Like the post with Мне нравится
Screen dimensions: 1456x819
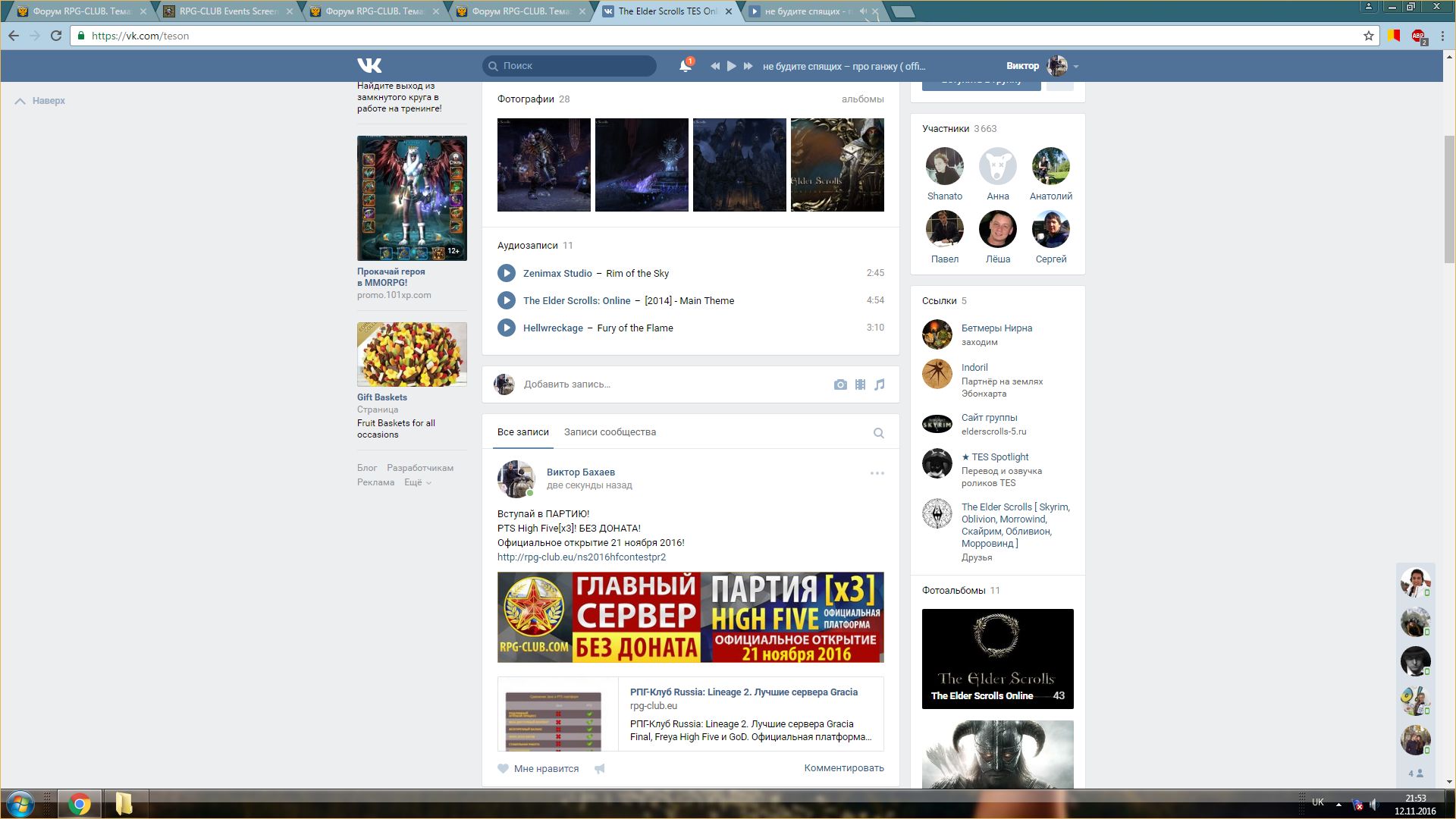538,768
